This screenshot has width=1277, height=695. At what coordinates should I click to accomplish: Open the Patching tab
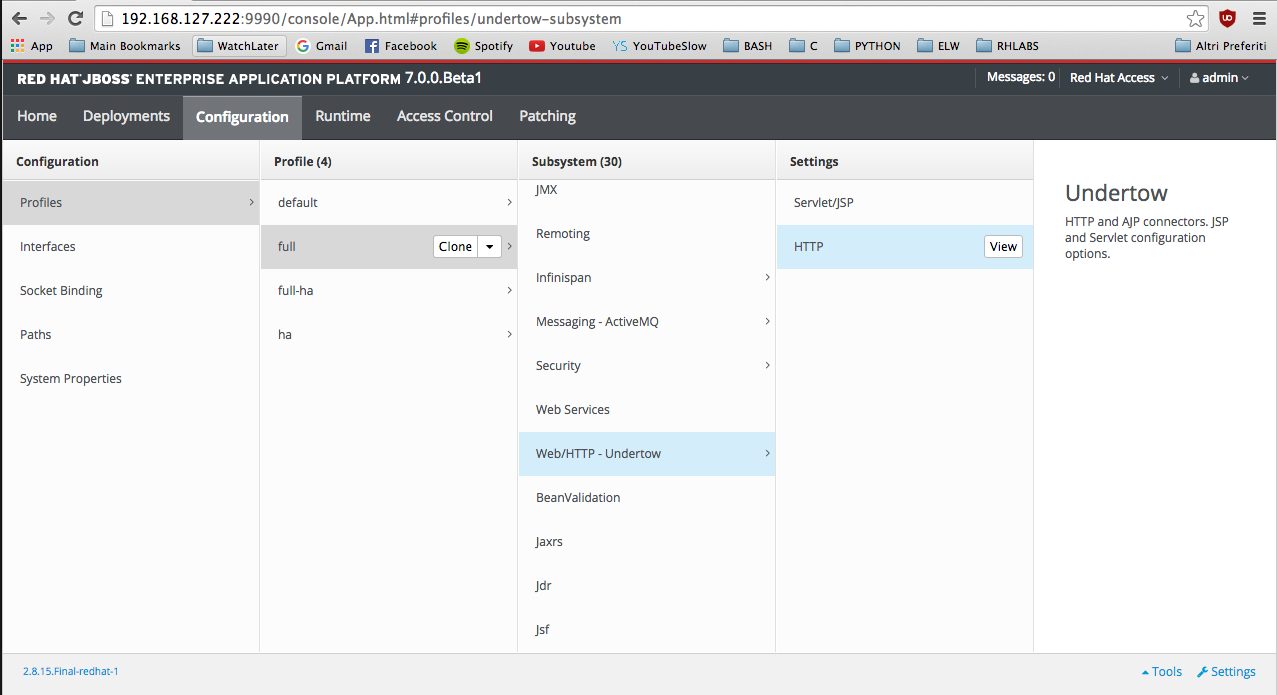coord(547,116)
